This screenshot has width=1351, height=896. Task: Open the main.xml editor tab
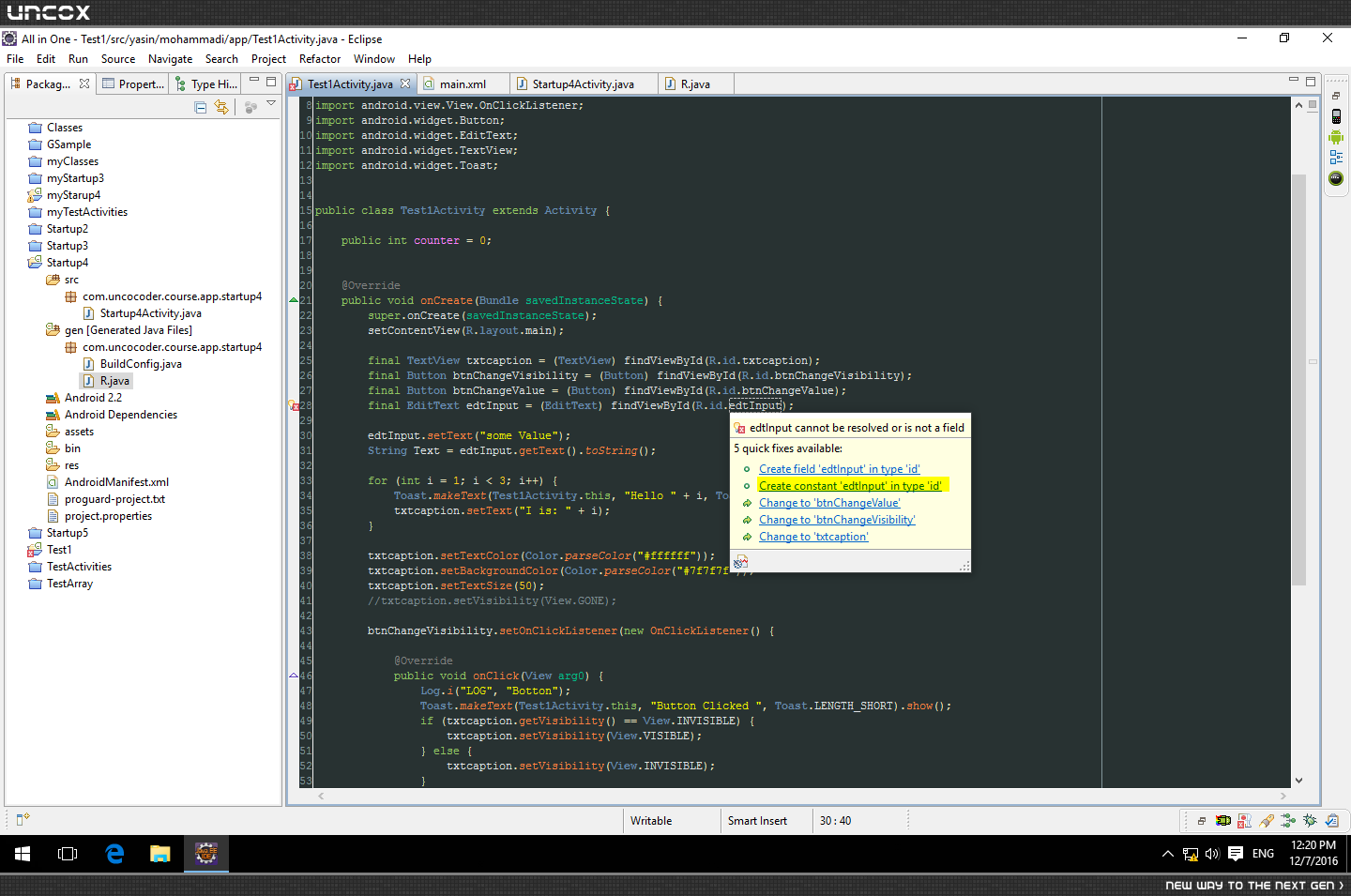pyautogui.click(x=462, y=84)
